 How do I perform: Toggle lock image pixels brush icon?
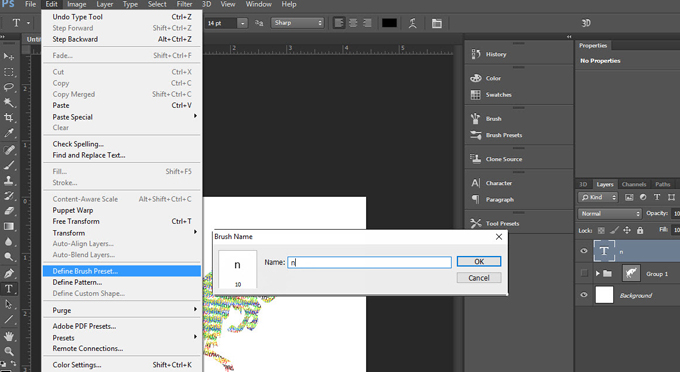click(x=614, y=231)
